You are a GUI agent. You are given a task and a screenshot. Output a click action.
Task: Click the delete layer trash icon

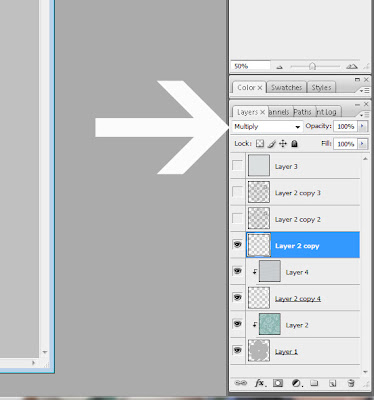point(350,383)
